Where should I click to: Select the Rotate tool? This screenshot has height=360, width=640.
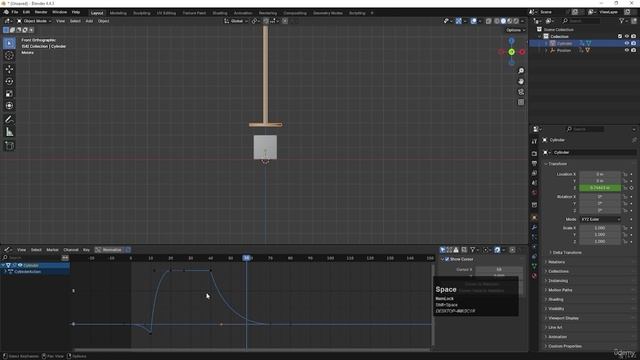9,81
